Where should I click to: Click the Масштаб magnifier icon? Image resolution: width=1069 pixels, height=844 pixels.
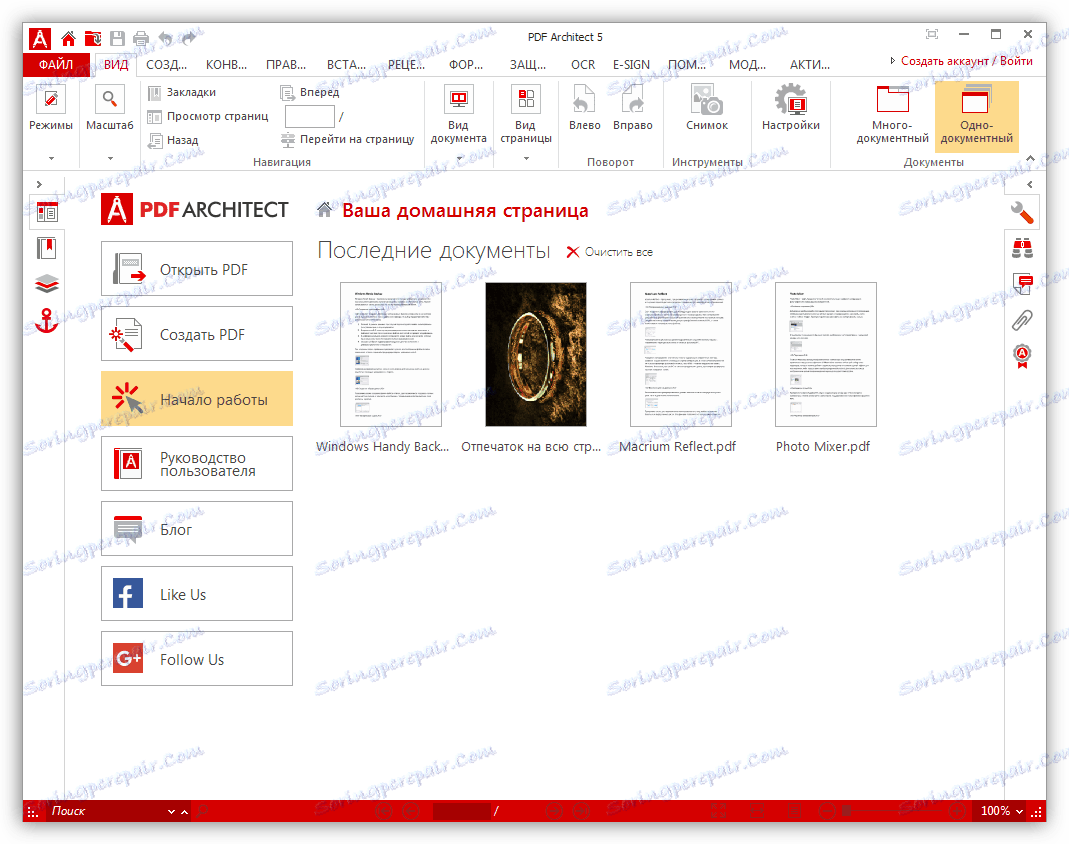pyautogui.click(x=109, y=100)
